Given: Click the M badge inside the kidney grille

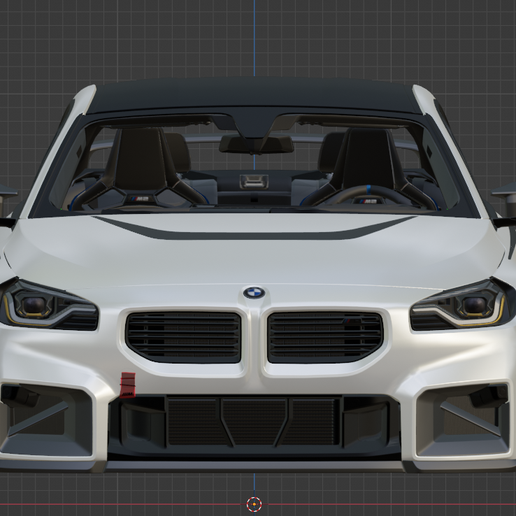Looking at the screenshot, I should pos(351,322).
